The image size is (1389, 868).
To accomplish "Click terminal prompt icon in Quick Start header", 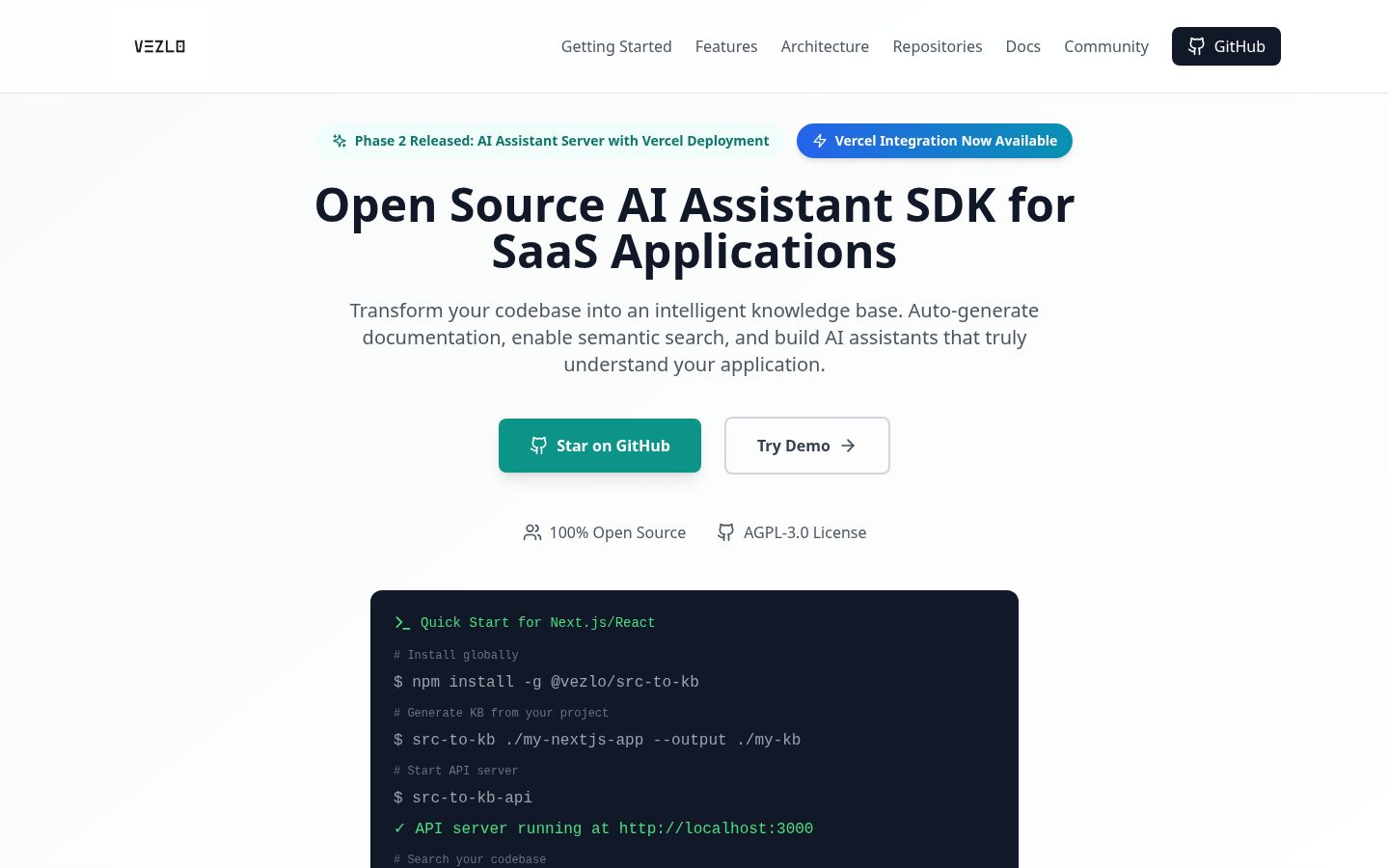I will (402, 623).
